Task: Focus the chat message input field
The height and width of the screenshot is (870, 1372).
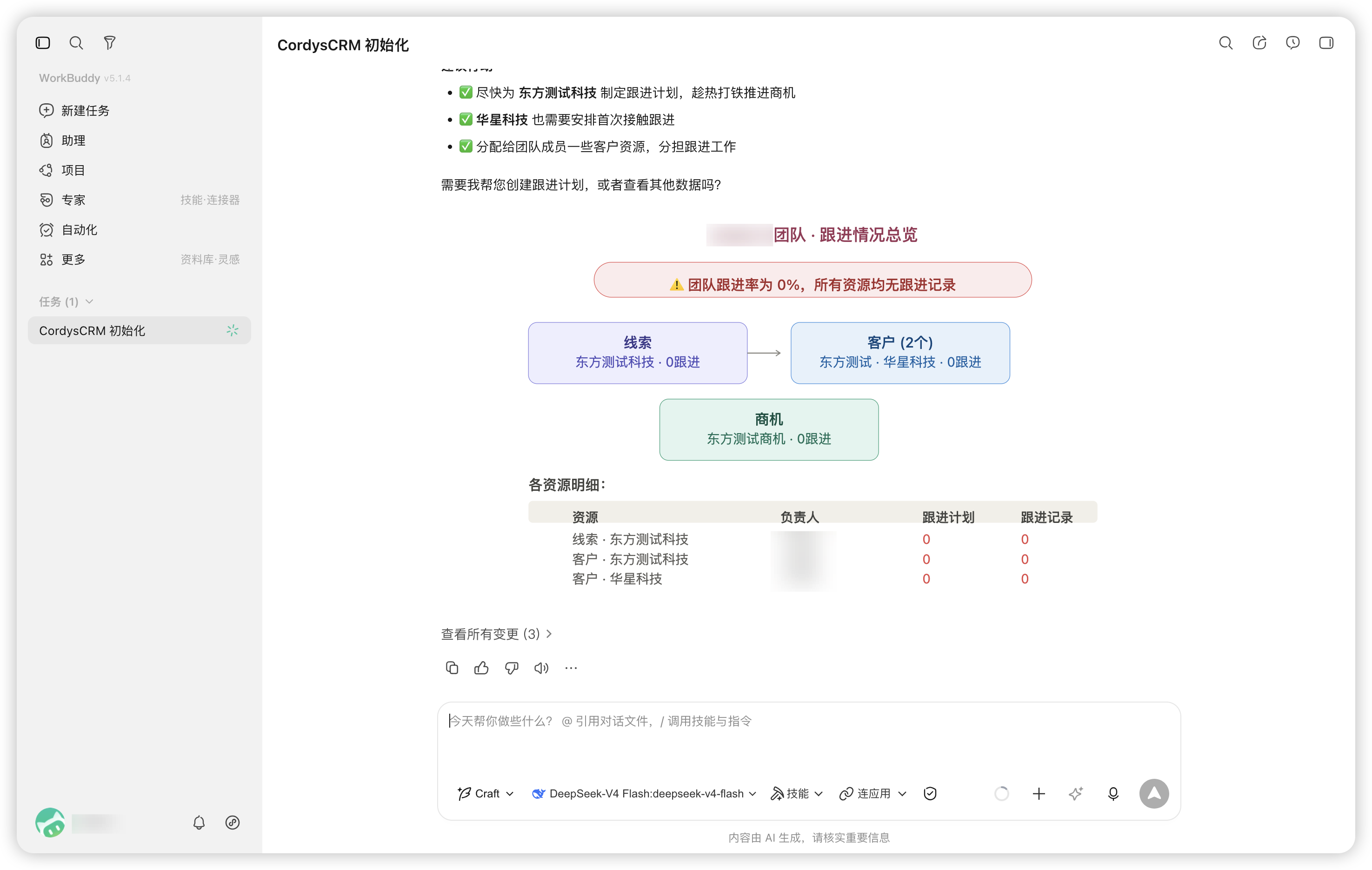Action: point(808,738)
